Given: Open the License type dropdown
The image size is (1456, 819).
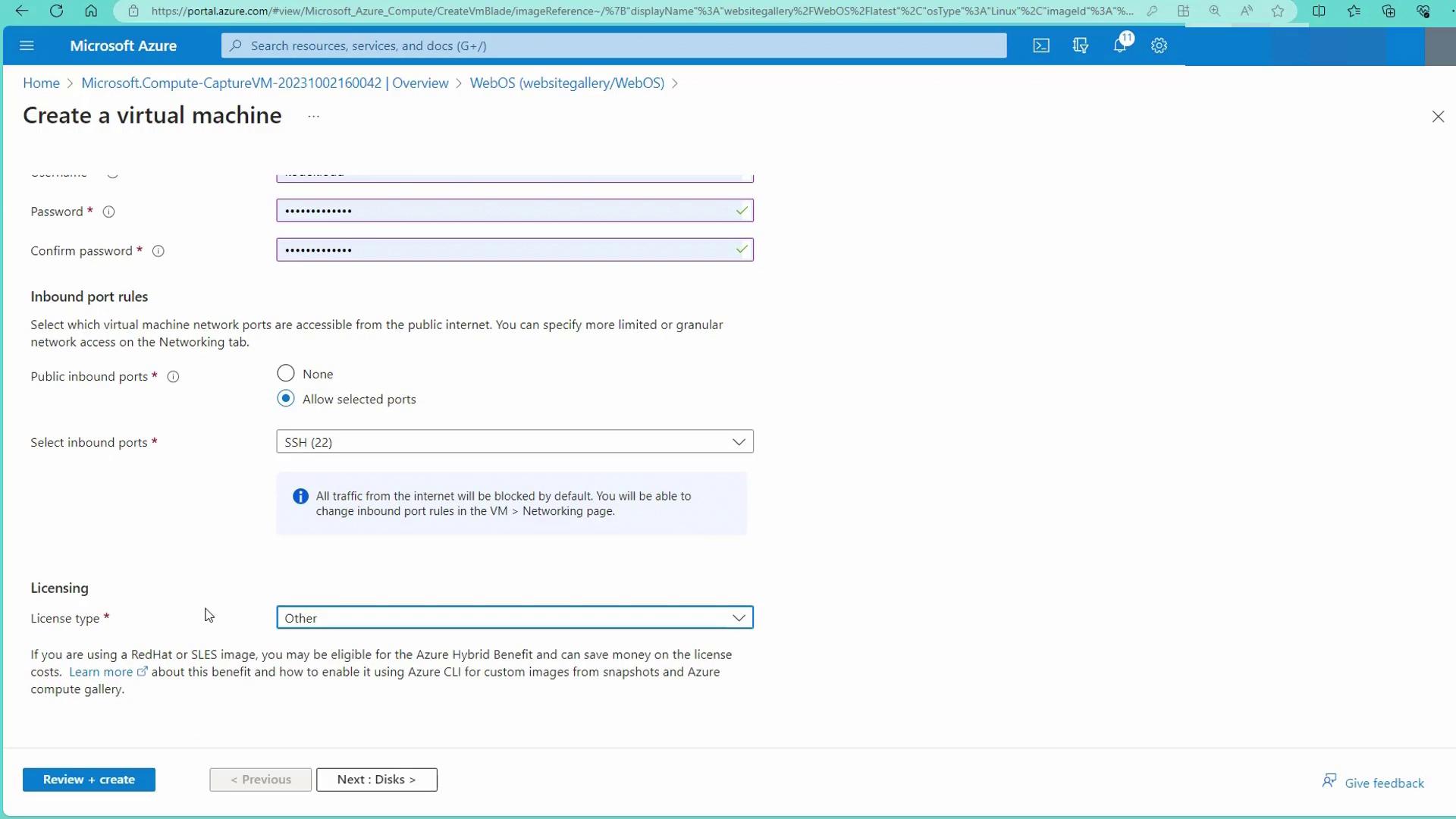Looking at the screenshot, I should click(514, 618).
